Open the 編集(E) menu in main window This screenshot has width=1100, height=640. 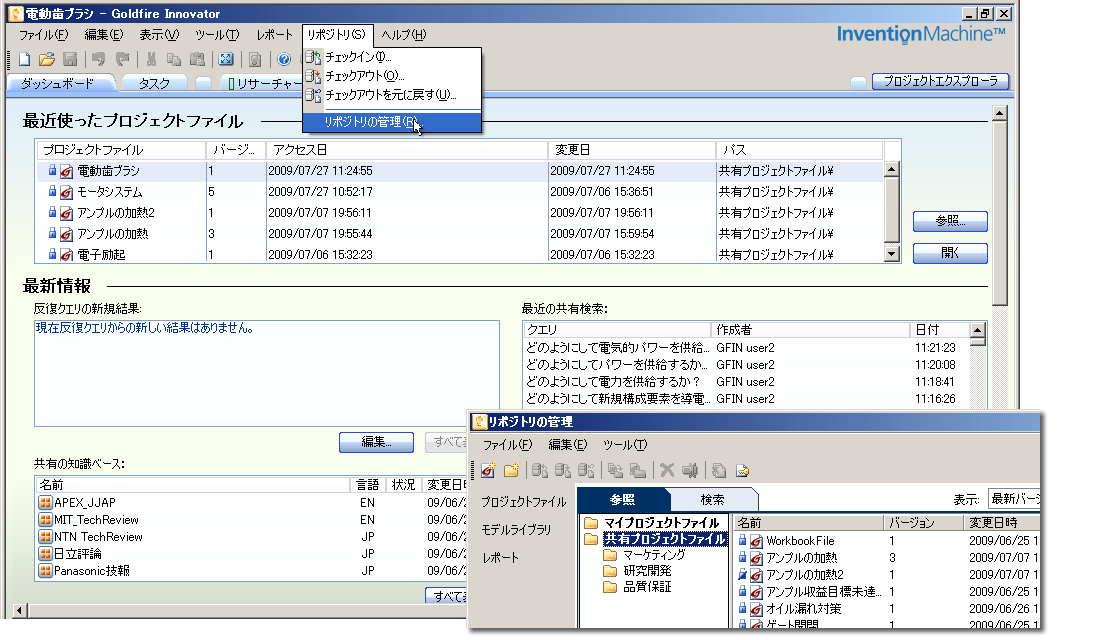click(103, 34)
